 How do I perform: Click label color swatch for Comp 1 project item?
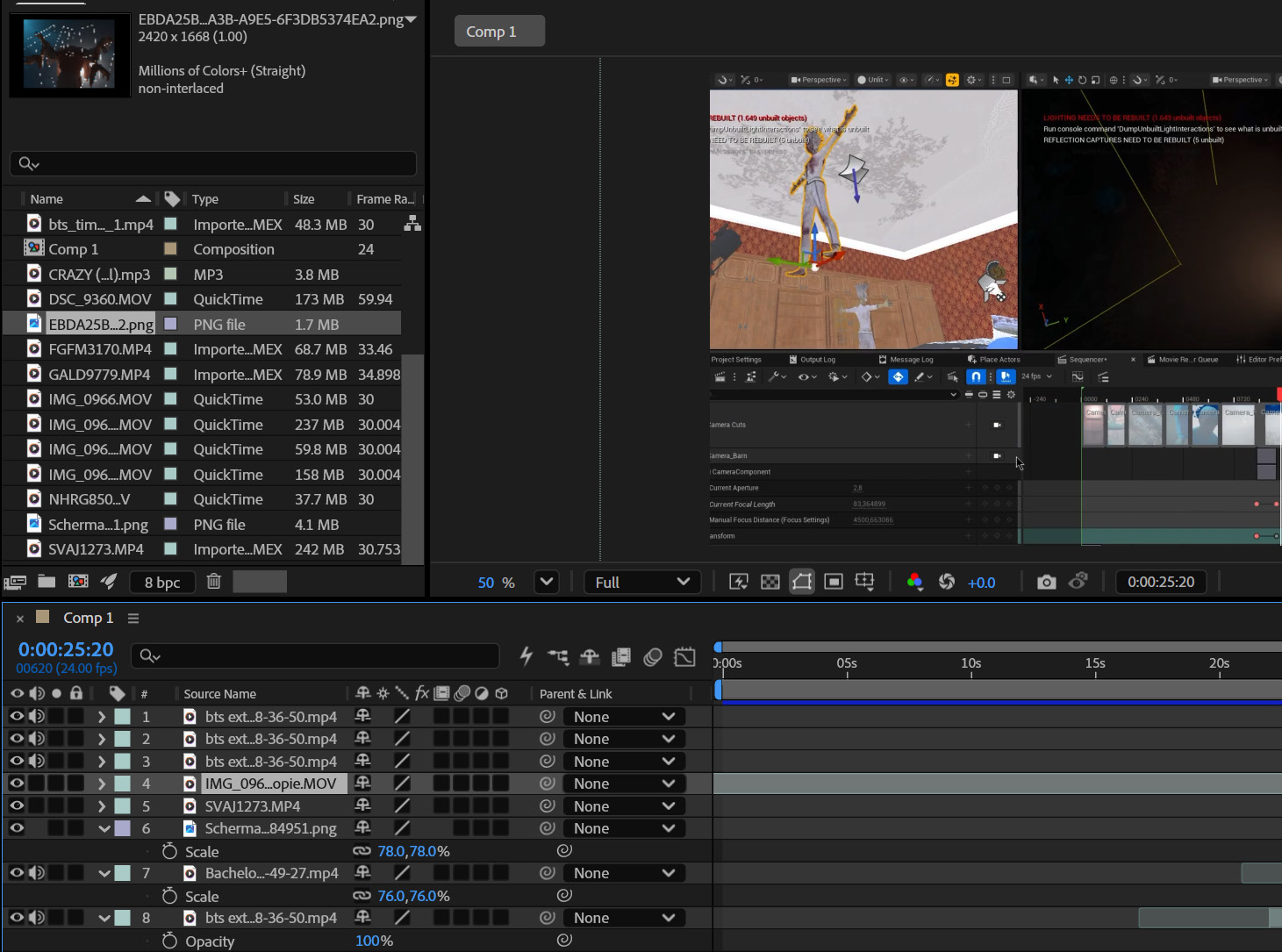click(x=170, y=248)
